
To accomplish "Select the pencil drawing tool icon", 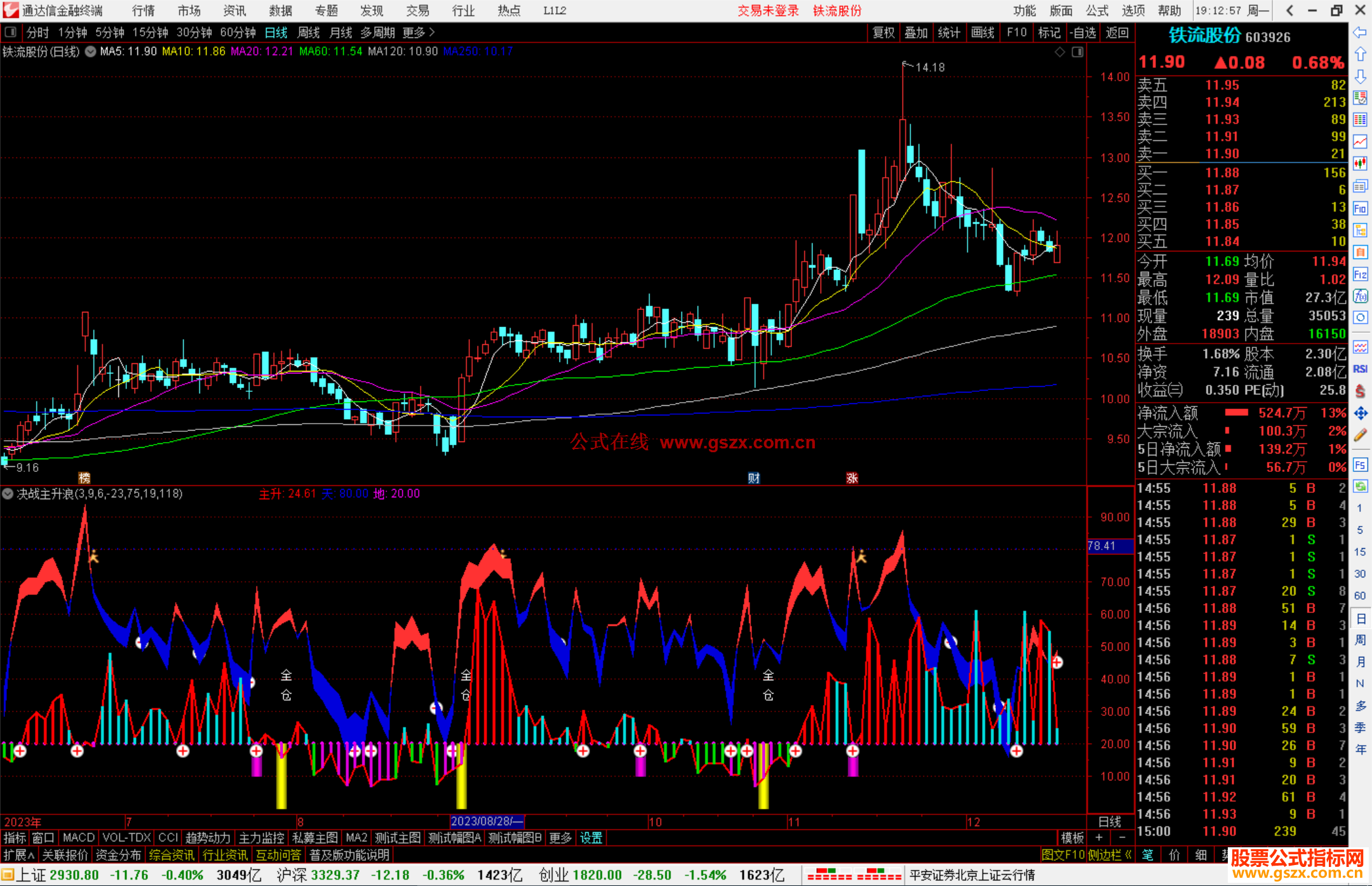I will (1360, 436).
